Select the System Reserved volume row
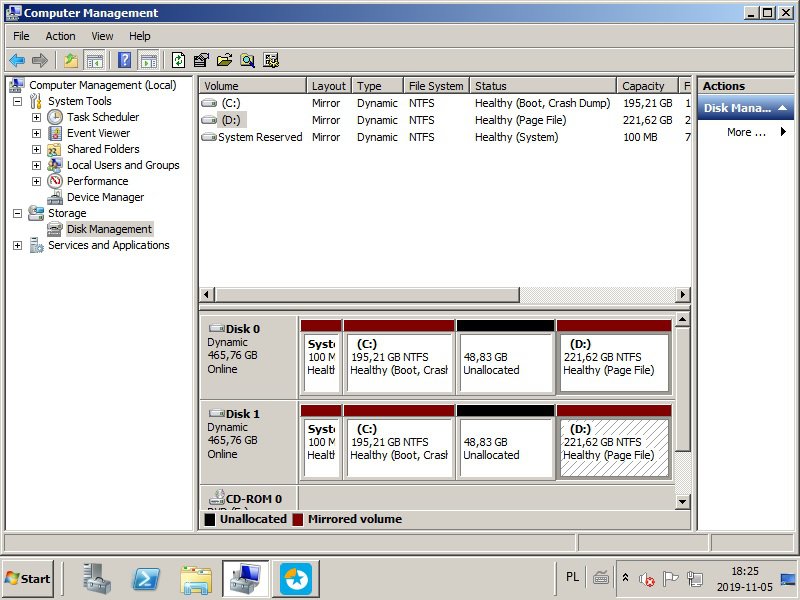The height and width of the screenshot is (600, 800). click(x=445, y=137)
